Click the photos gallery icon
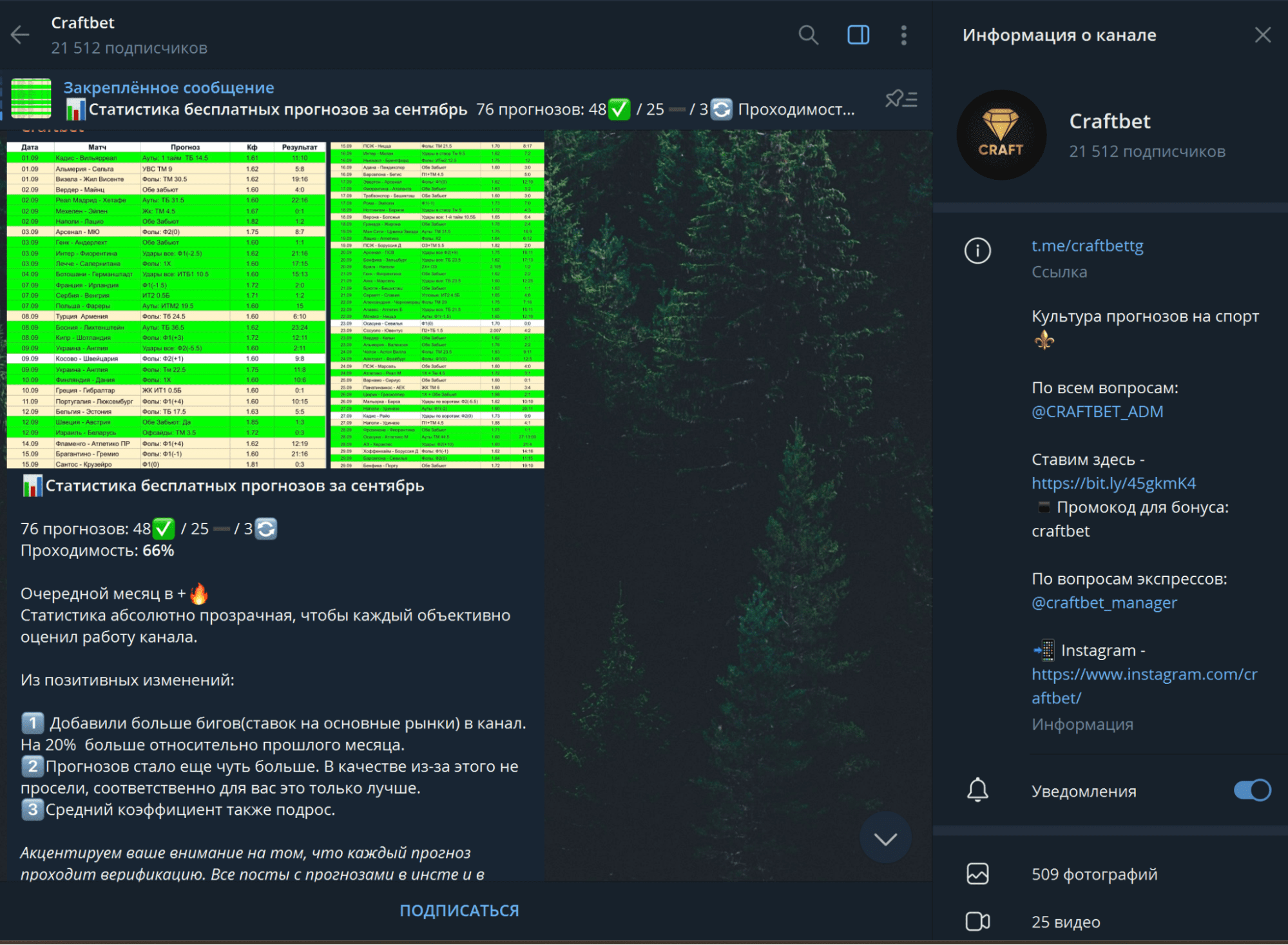The image size is (1288, 945). pos(977,874)
